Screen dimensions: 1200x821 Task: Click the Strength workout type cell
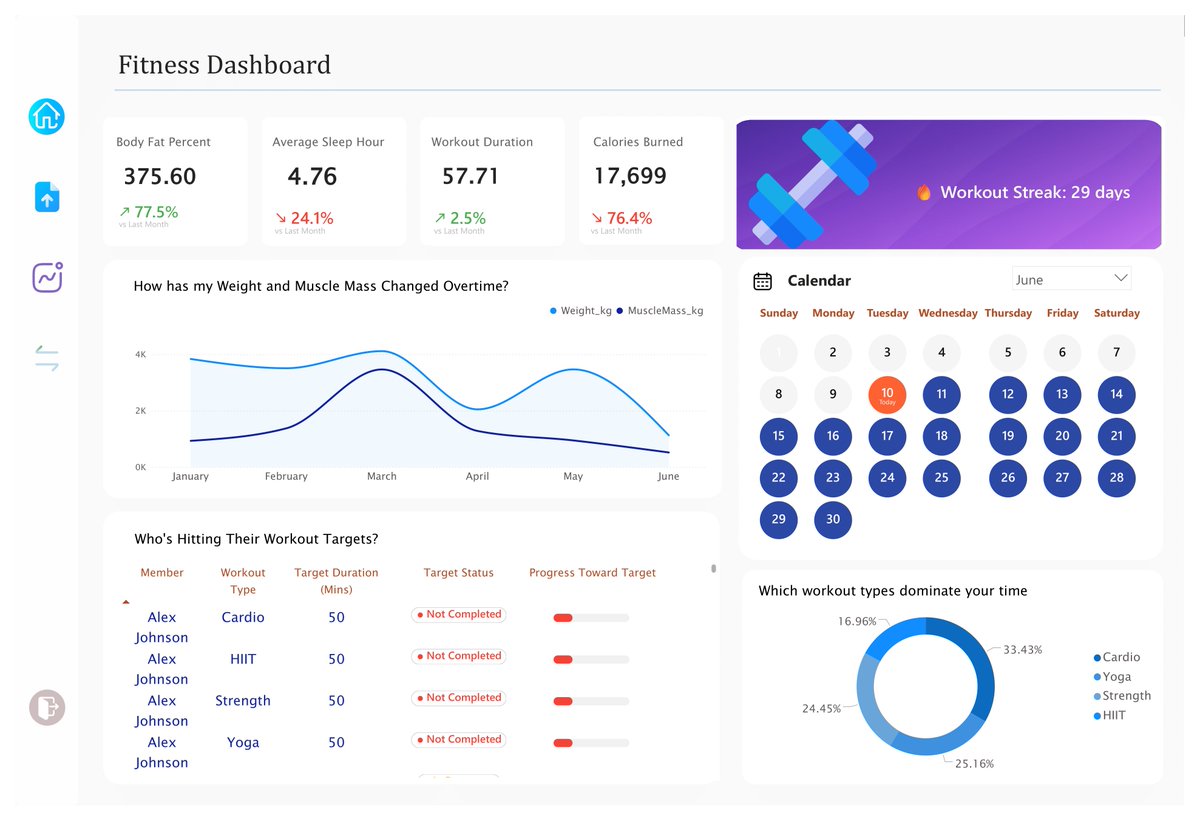[x=243, y=701]
